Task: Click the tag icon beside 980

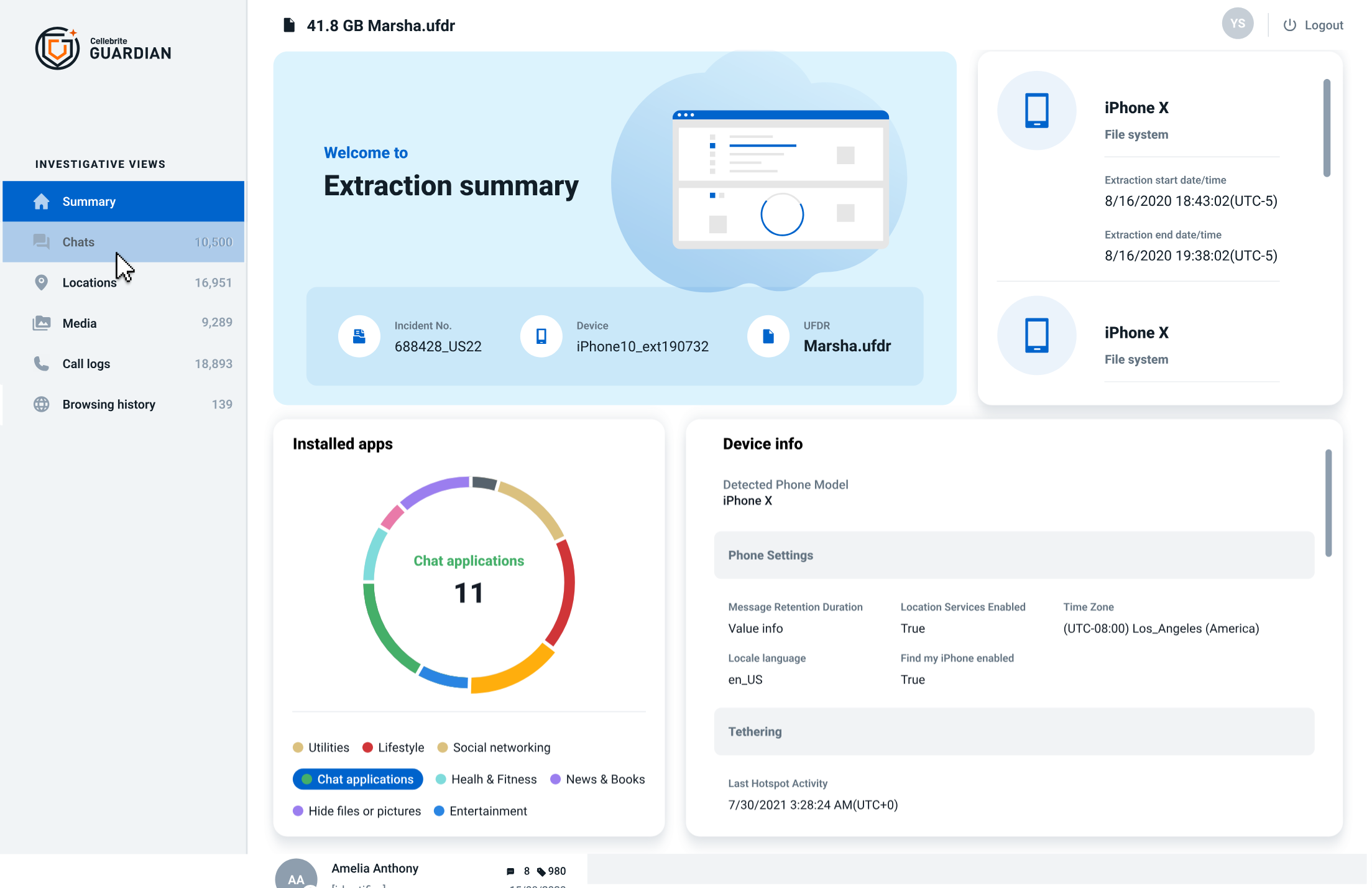Action: coord(541,871)
